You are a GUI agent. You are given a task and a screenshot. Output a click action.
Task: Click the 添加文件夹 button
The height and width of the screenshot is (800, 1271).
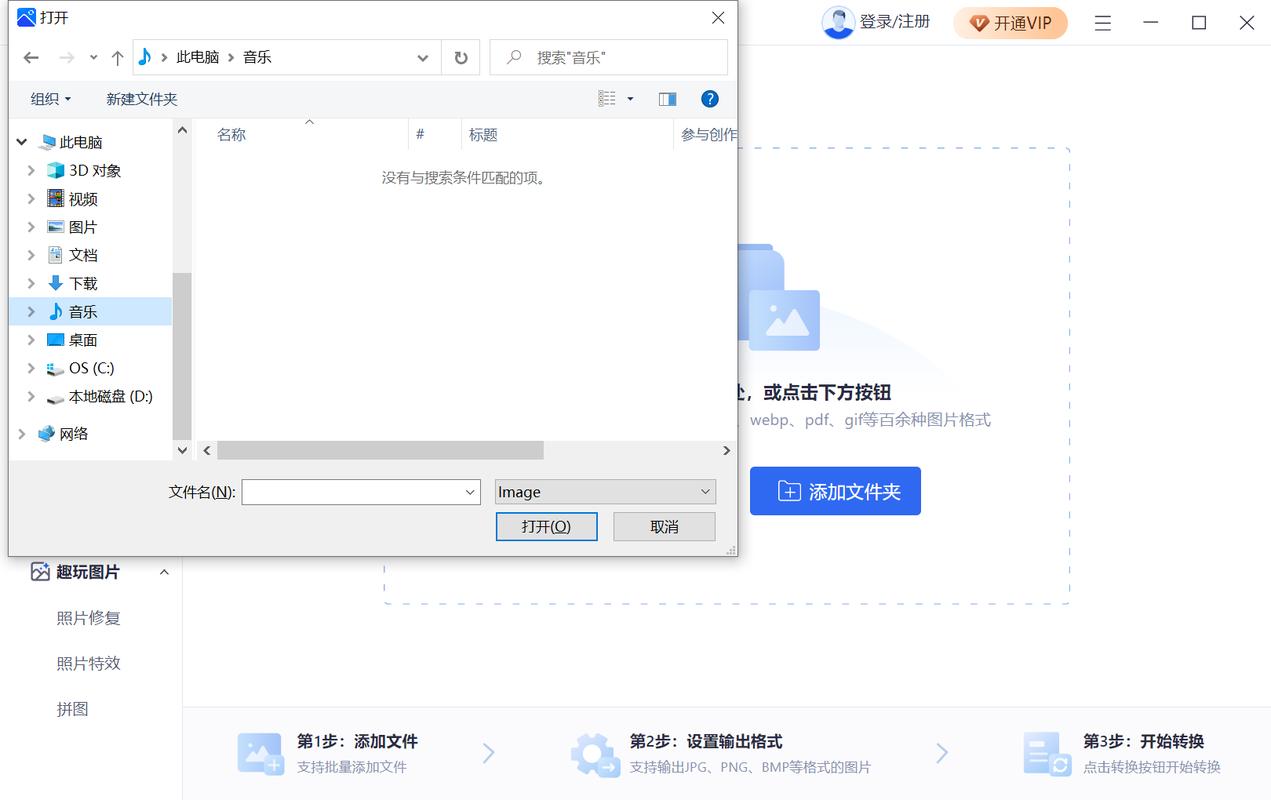[835, 491]
